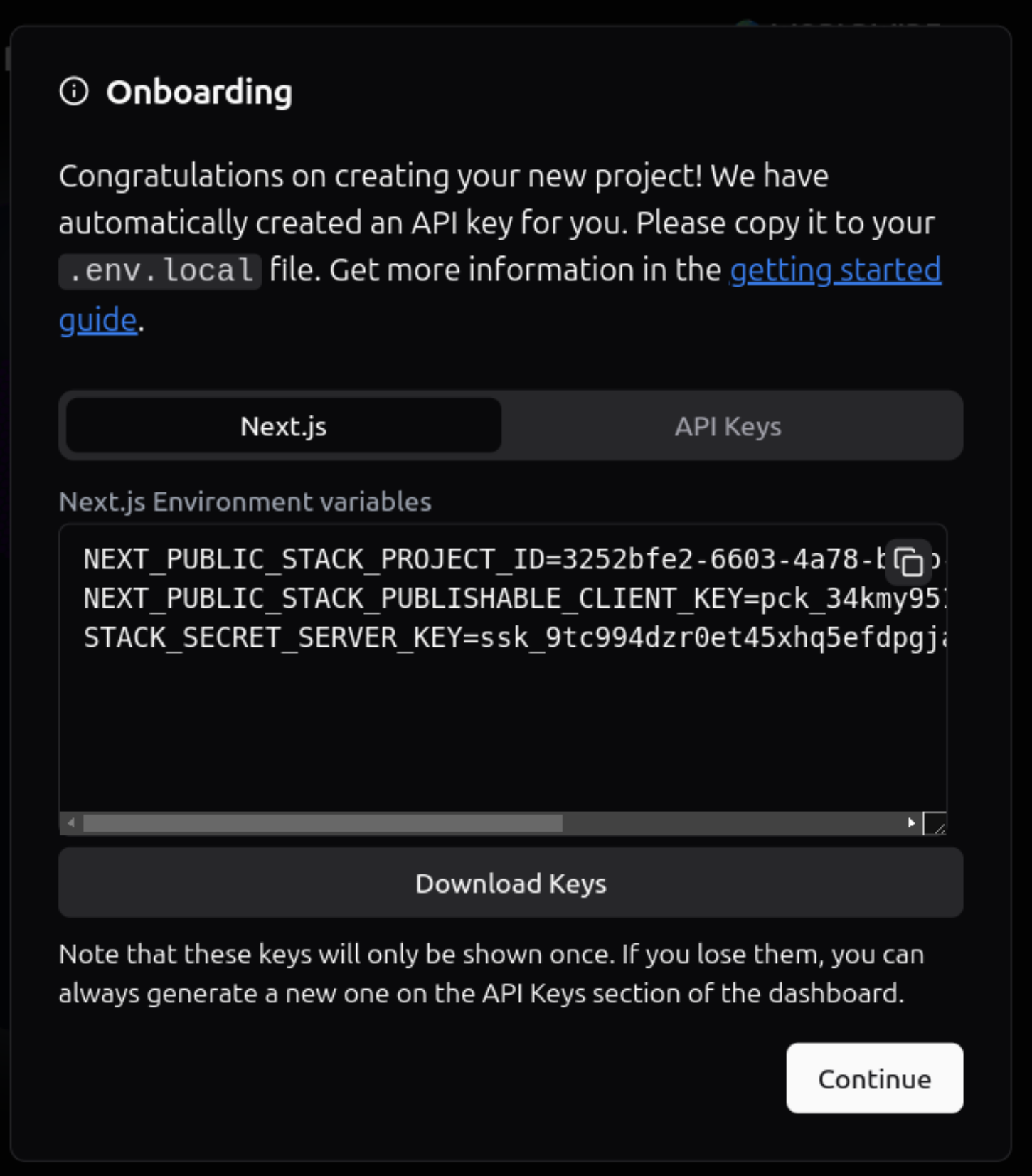Click the scrollbar left arrow

70,822
